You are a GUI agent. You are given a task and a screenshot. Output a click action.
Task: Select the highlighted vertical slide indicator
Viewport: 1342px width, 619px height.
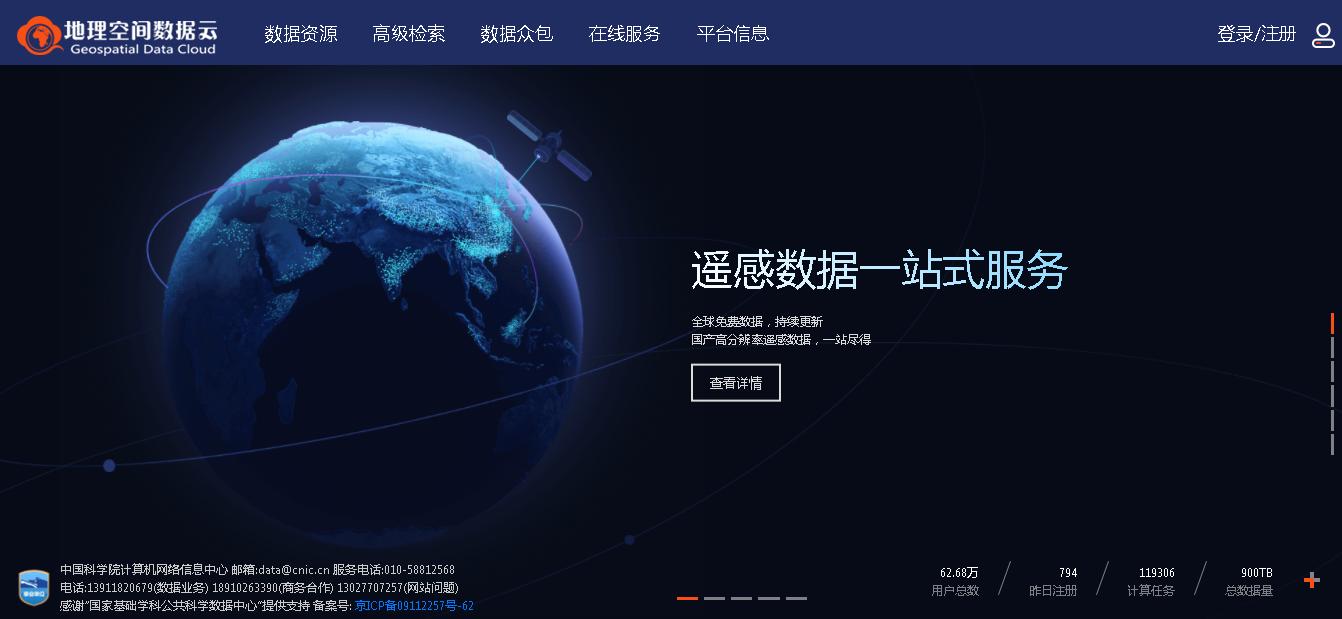pyautogui.click(x=1331, y=323)
